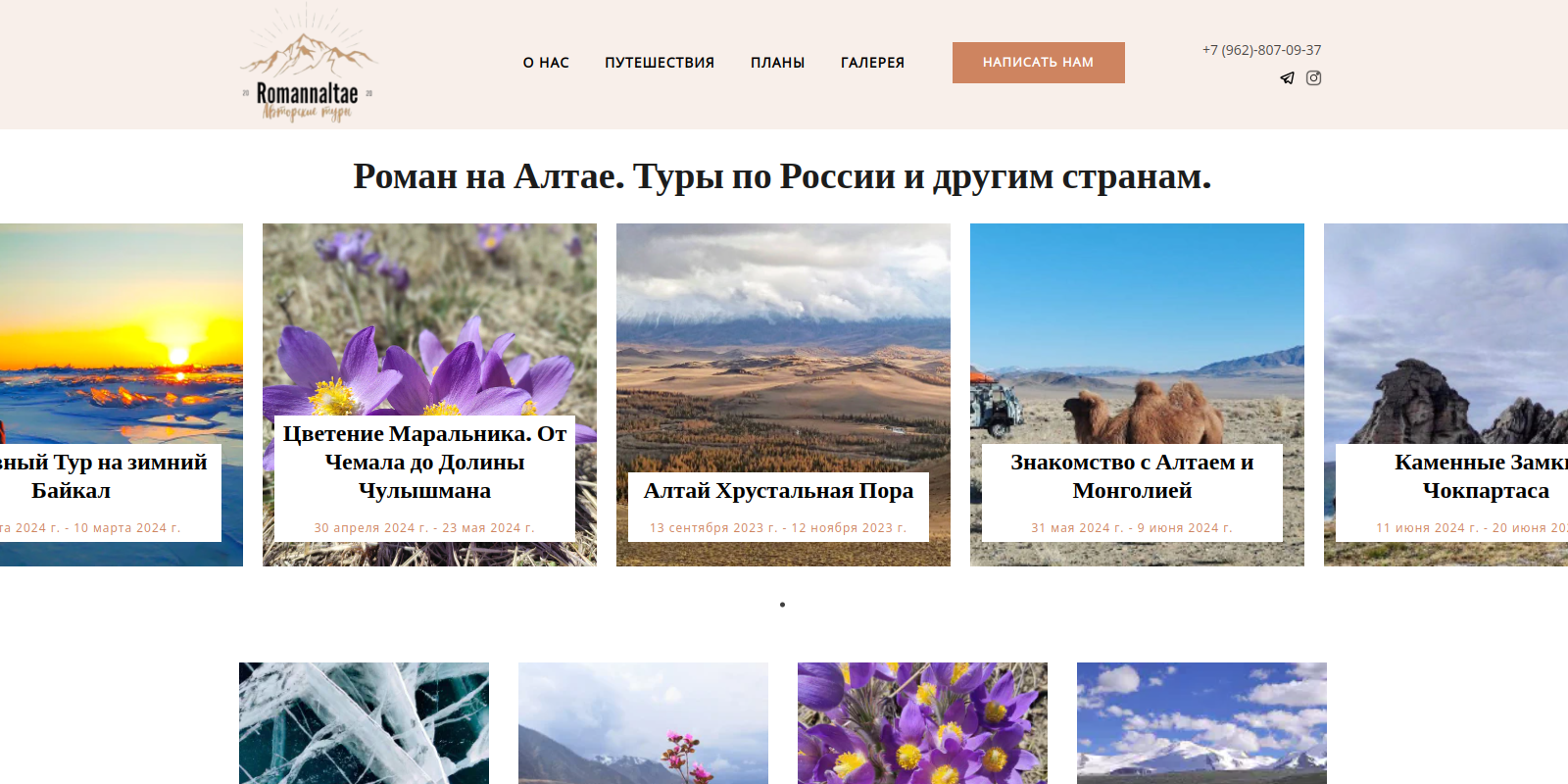Viewport: 1568px width, 784px height.
Task: Click the Romannaltae mountain logo
Action: (308, 64)
